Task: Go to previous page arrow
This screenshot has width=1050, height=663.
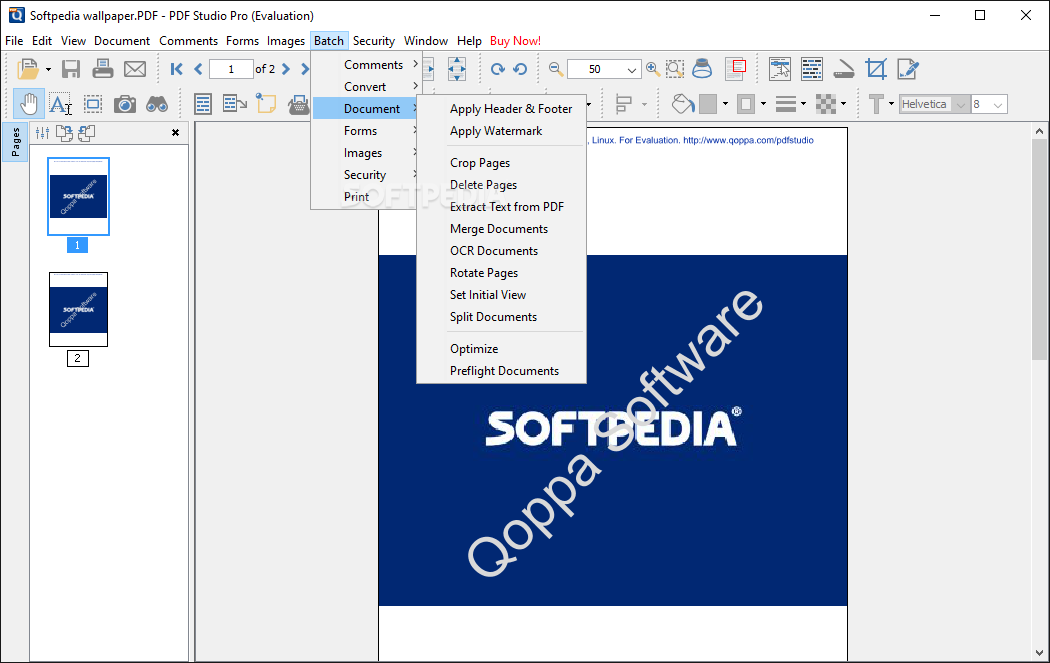Action: tap(198, 69)
